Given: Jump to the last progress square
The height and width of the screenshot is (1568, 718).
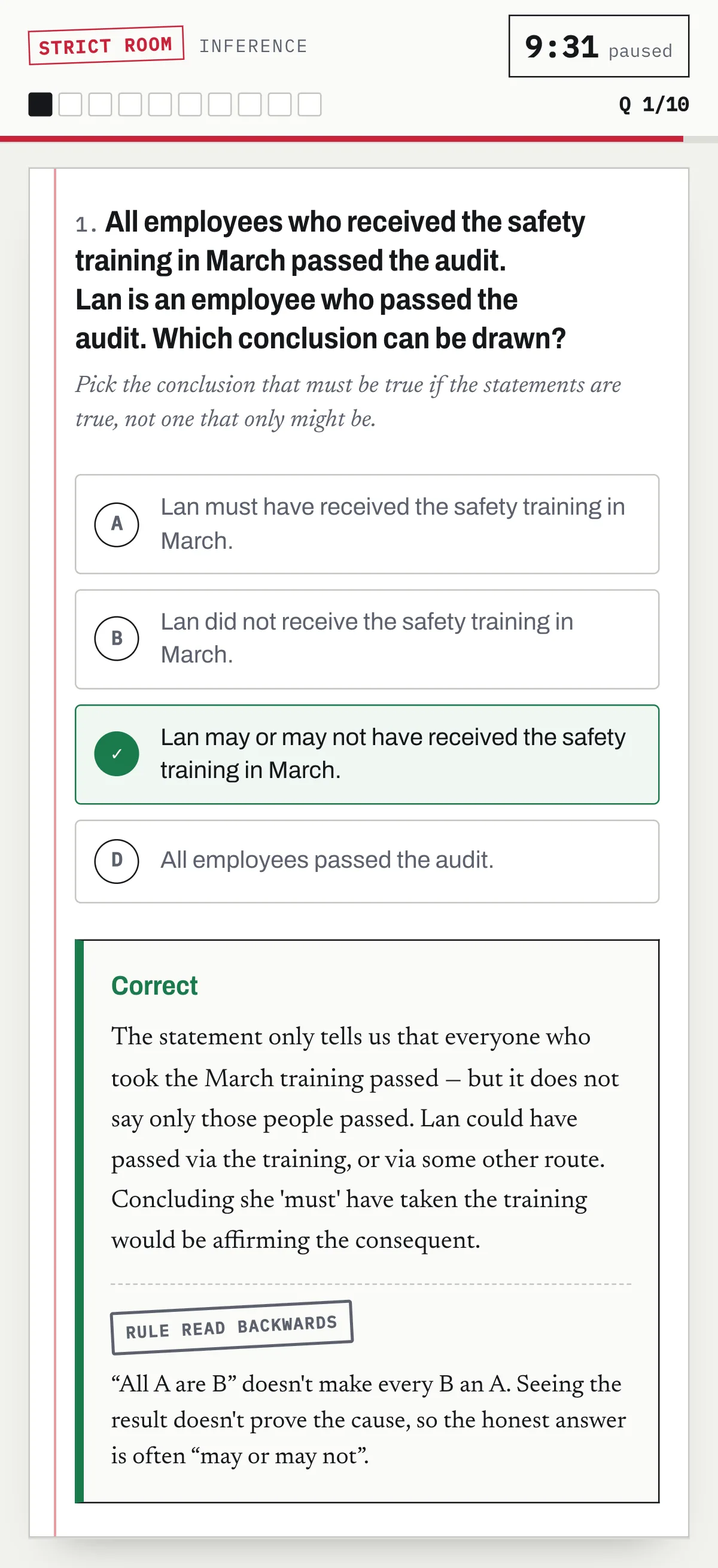Looking at the screenshot, I should (x=309, y=104).
